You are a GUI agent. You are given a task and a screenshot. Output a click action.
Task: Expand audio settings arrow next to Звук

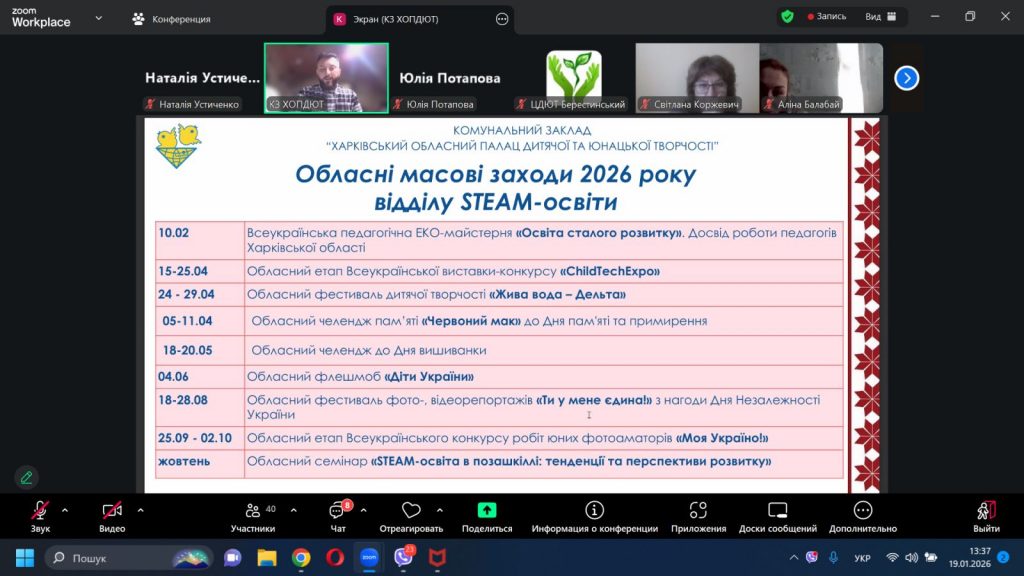[x=65, y=509]
